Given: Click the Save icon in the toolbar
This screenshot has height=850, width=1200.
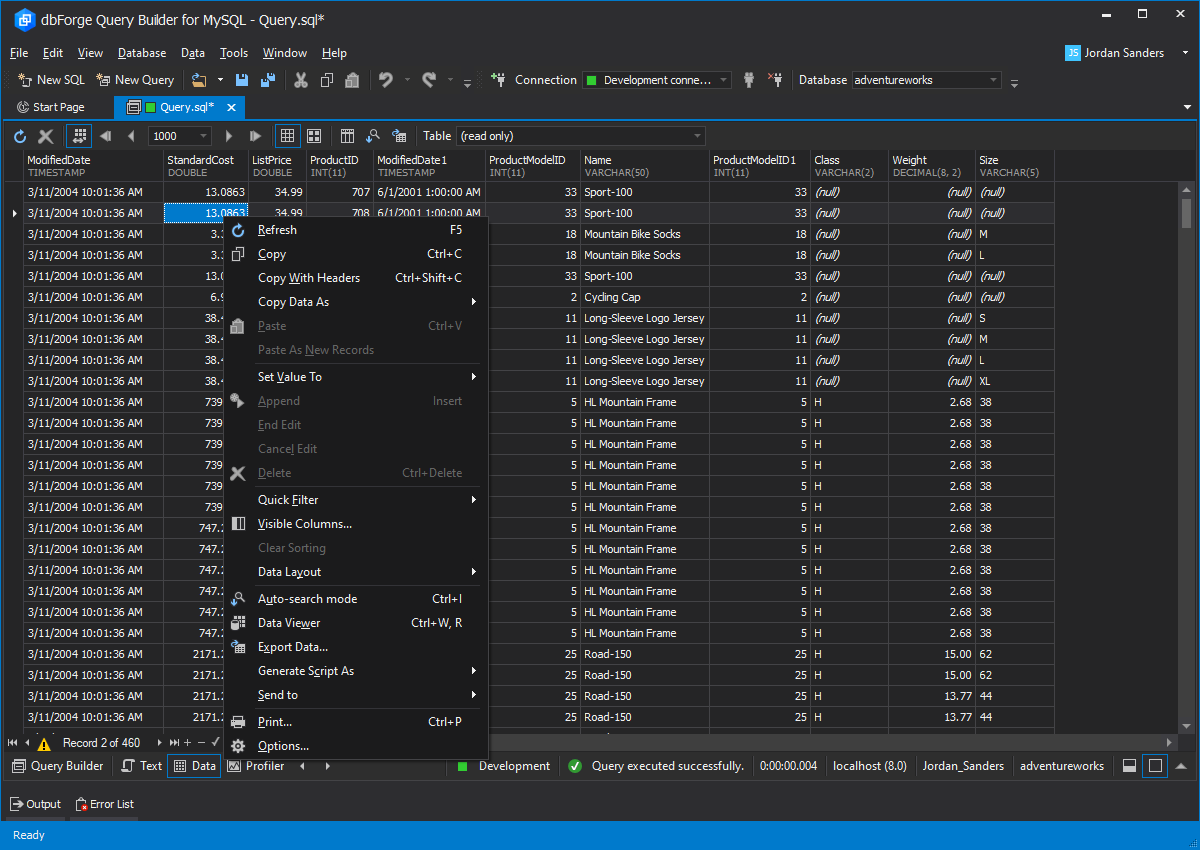Looking at the screenshot, I should [241, 80].
